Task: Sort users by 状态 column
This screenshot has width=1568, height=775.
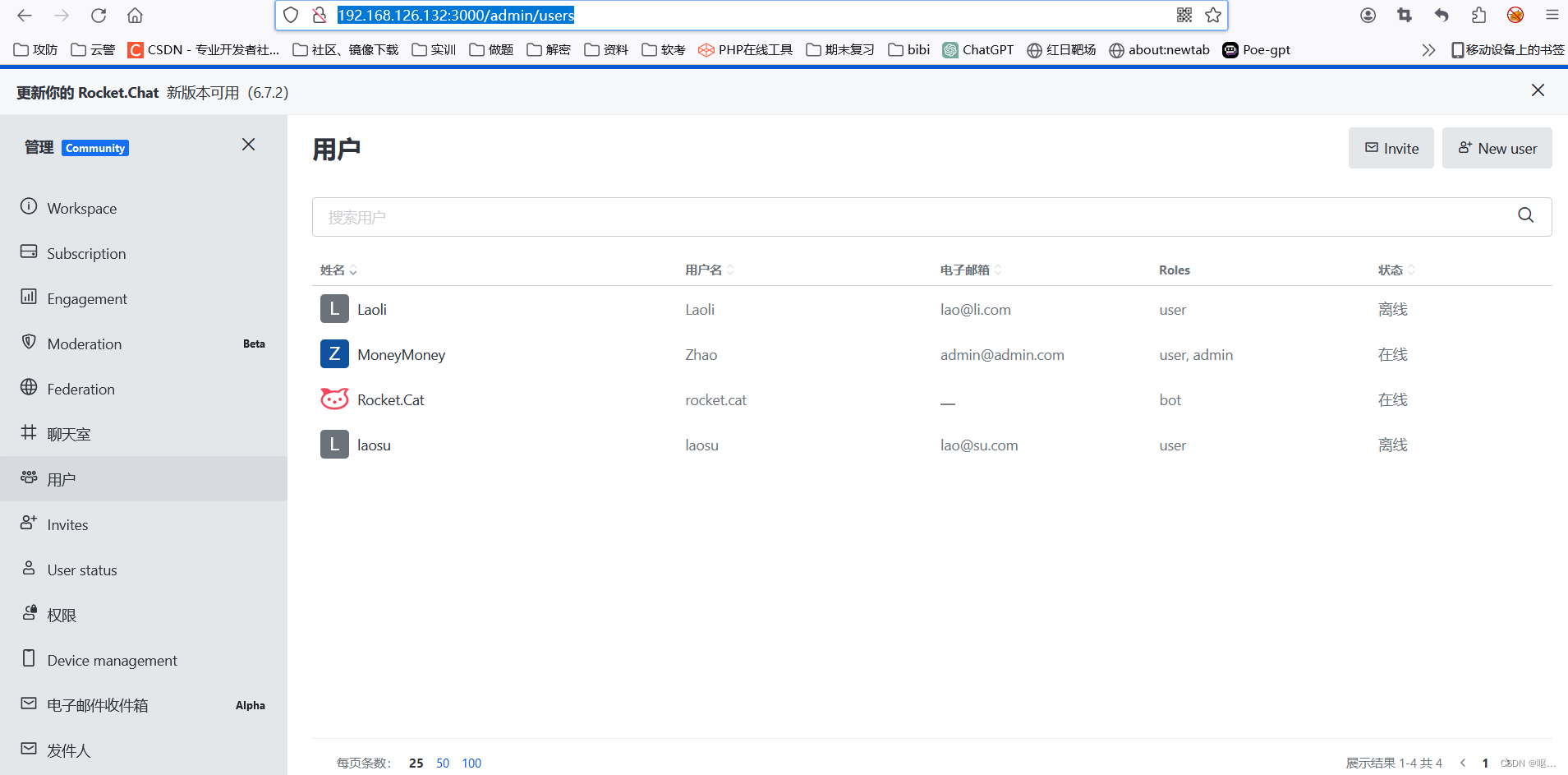Action: pyautogui.click(x=1396, y=270)
